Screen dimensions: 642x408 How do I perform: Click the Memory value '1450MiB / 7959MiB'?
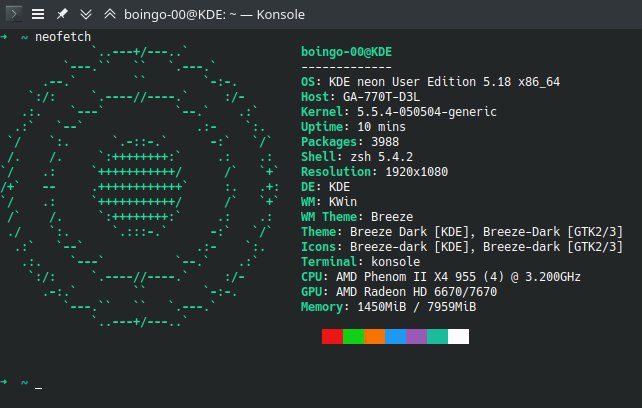tap(416, 307)
